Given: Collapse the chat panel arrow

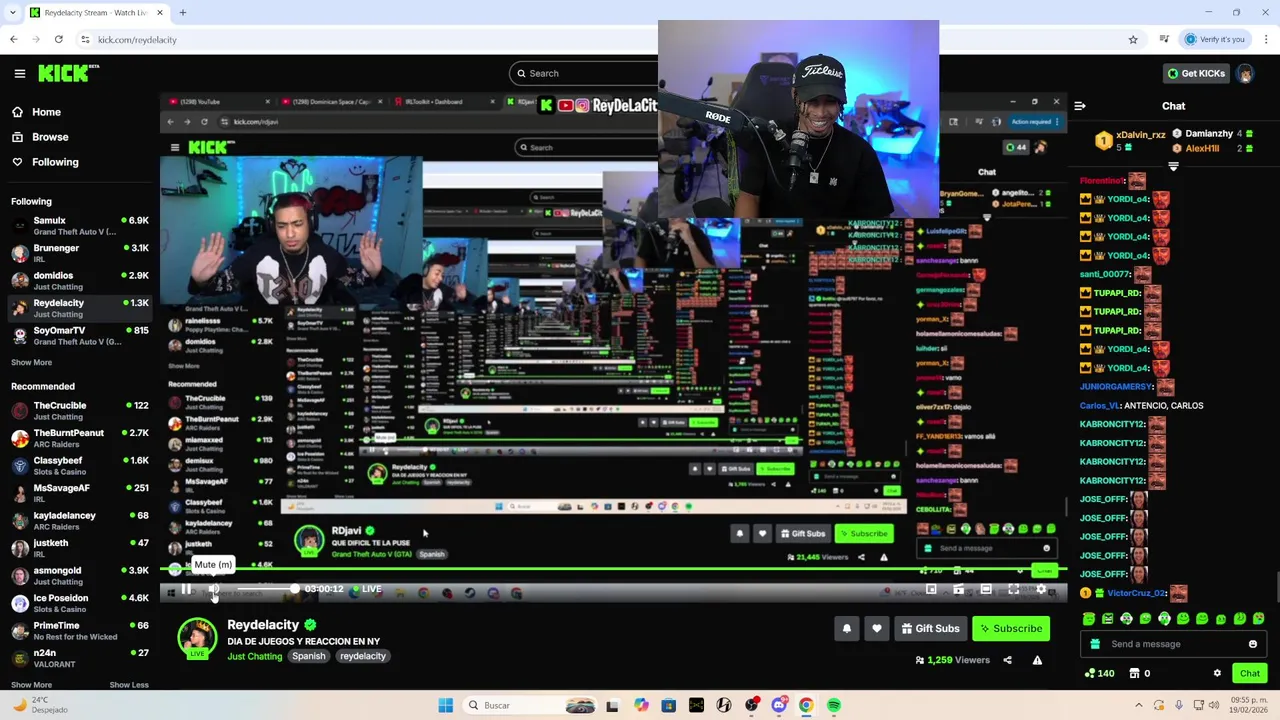Looking at the screenshot, I should tap(1080, 105).
